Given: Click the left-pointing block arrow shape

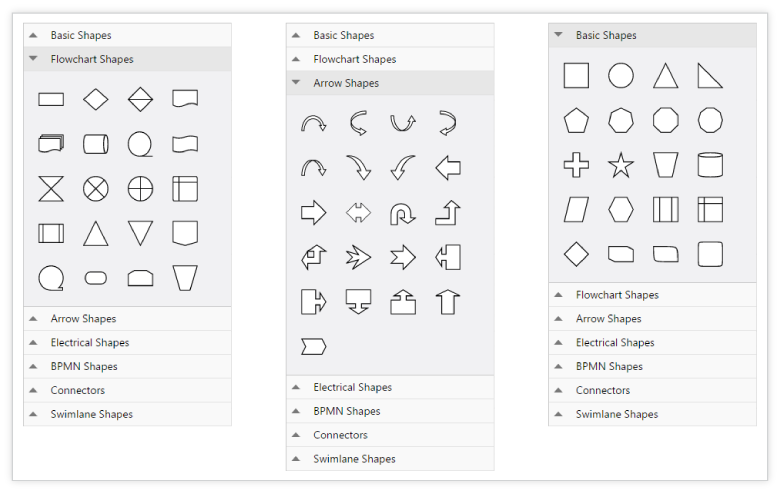Looking at the screenshot, I should [448, 167].
